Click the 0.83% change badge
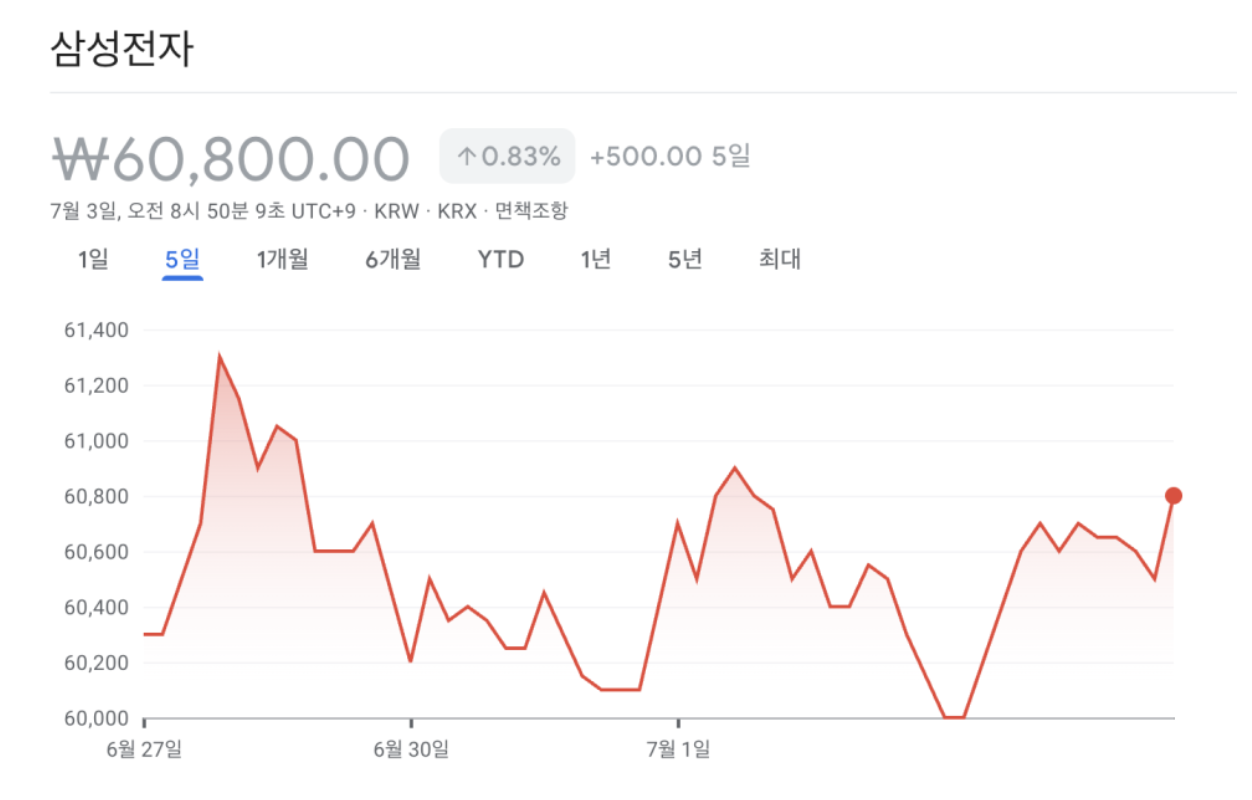1252x800 pixels. coord(507,156)
